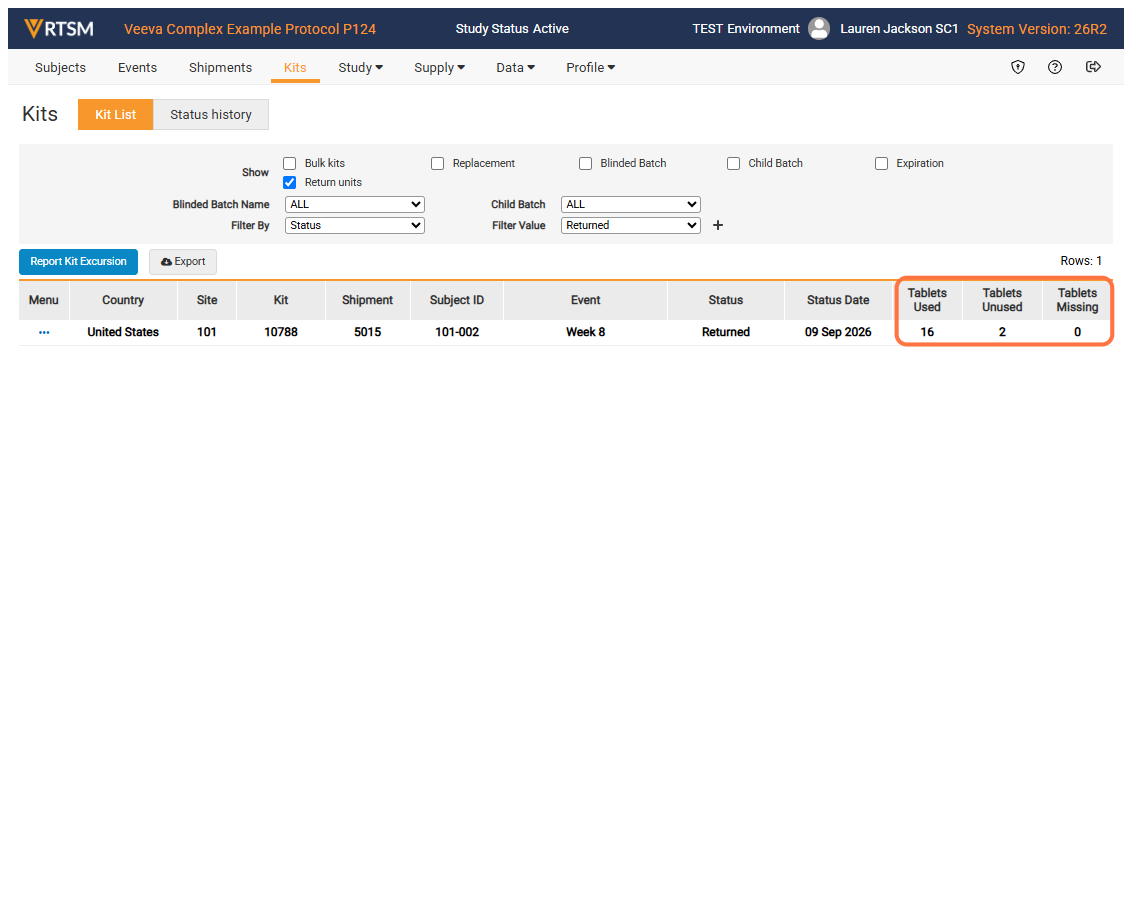This screenshot has width=1132, height=920.
Task: Click the Status column header
Action: [x=726, y=300]
